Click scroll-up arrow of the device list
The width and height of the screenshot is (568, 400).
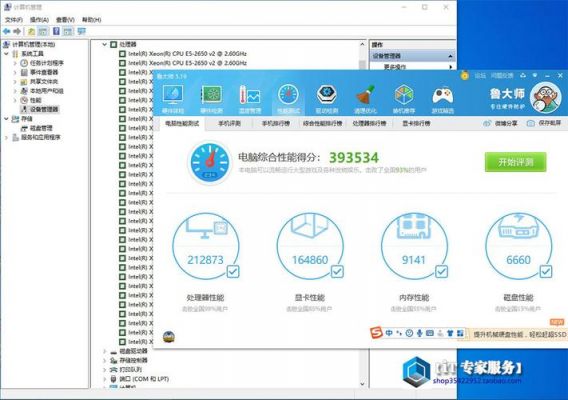[362, 44]
